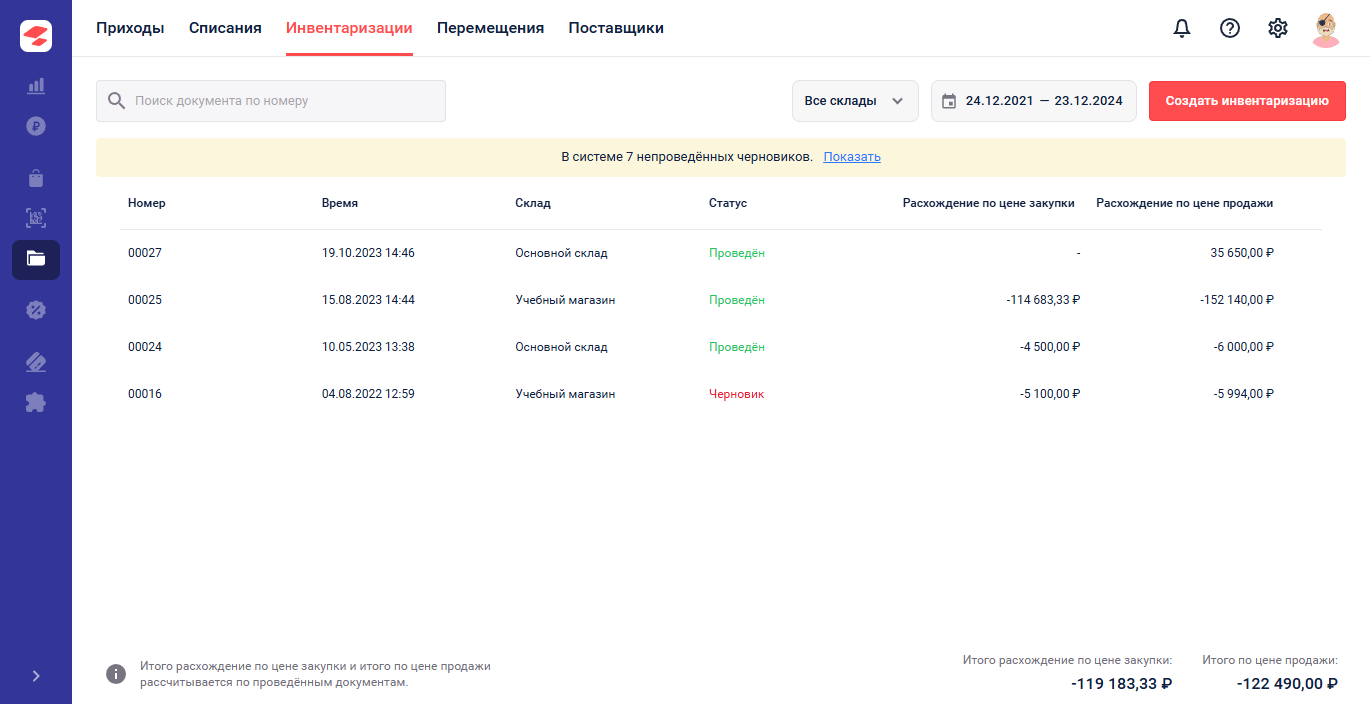The image size is (1370, 704).
Task: Click the Номер column header
Action: pyautogui.click(x=147, y=203)
